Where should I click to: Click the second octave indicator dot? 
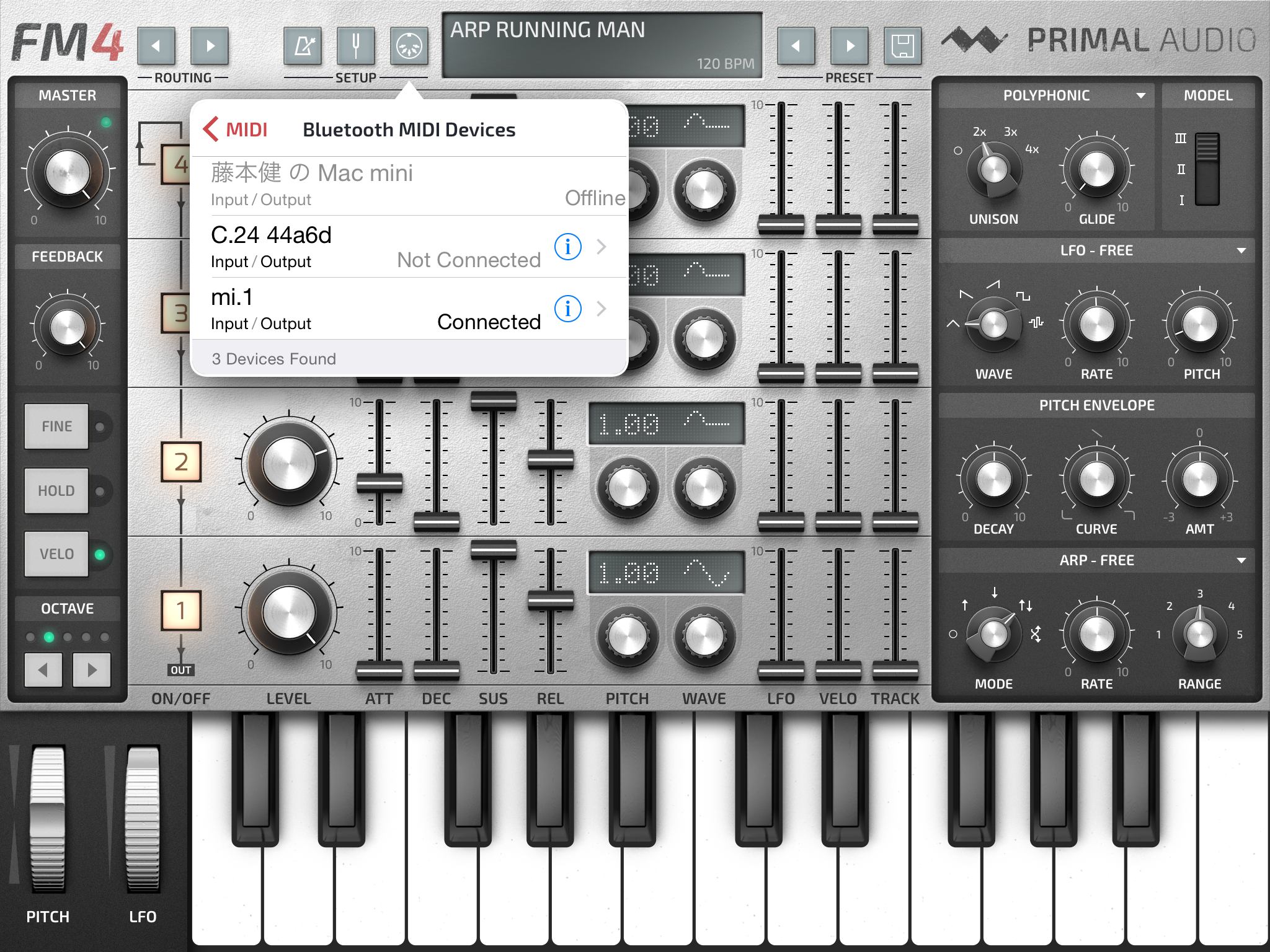tap(49, 637)
